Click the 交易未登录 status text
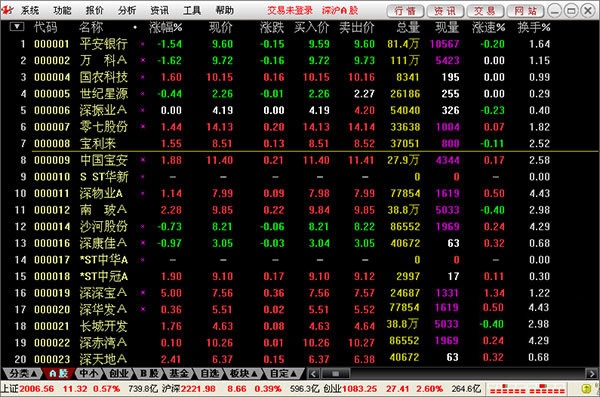The width and height of the screenshot is (600, 397). pyautogui.click(x=290, y=10)
